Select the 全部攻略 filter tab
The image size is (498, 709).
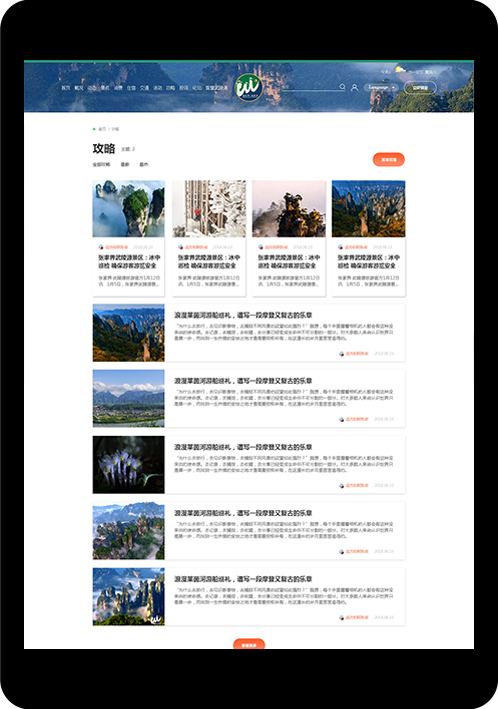pyautogui.click(x=101, y=165)
